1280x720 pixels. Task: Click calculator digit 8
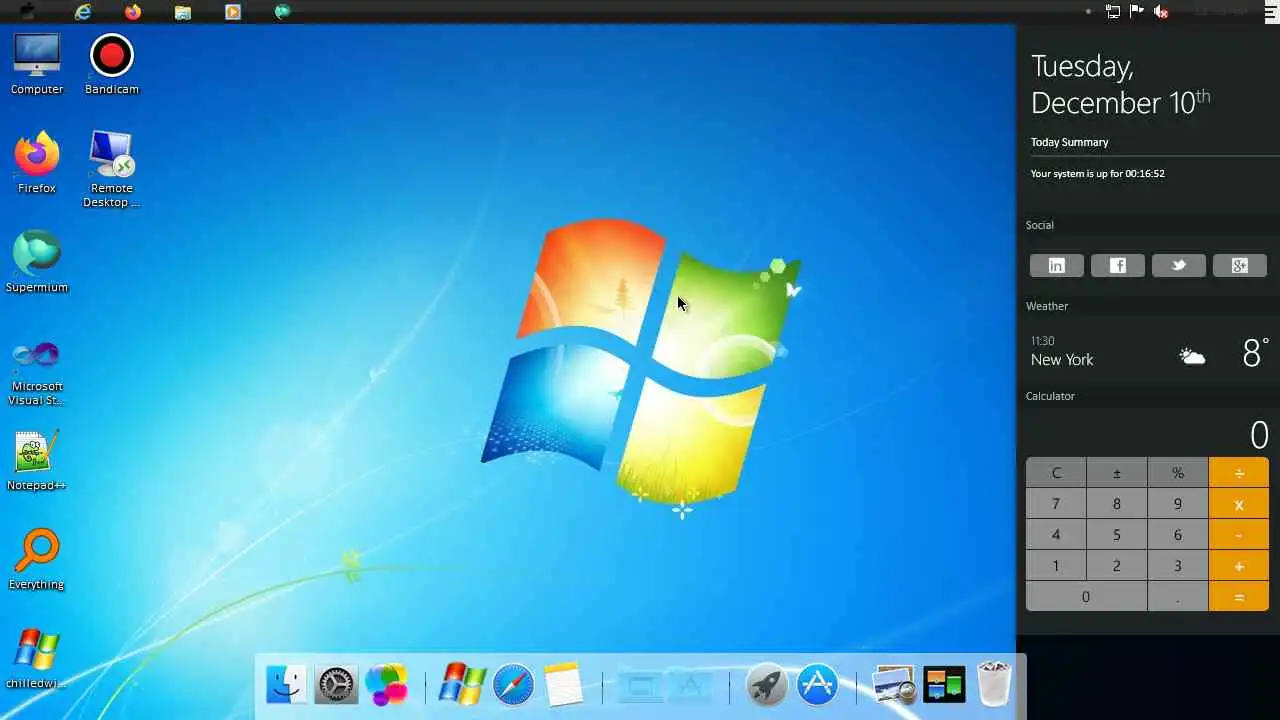click(1117, 504)
